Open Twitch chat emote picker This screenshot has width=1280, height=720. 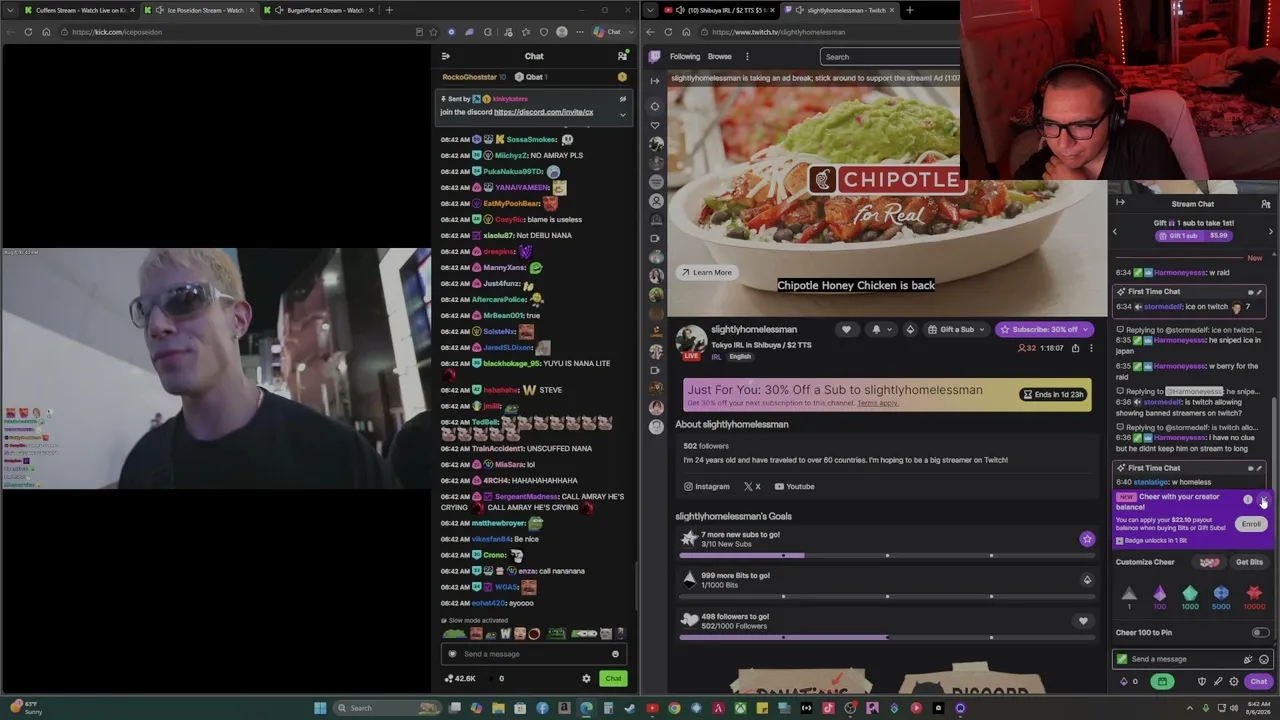click(1264, 659)
